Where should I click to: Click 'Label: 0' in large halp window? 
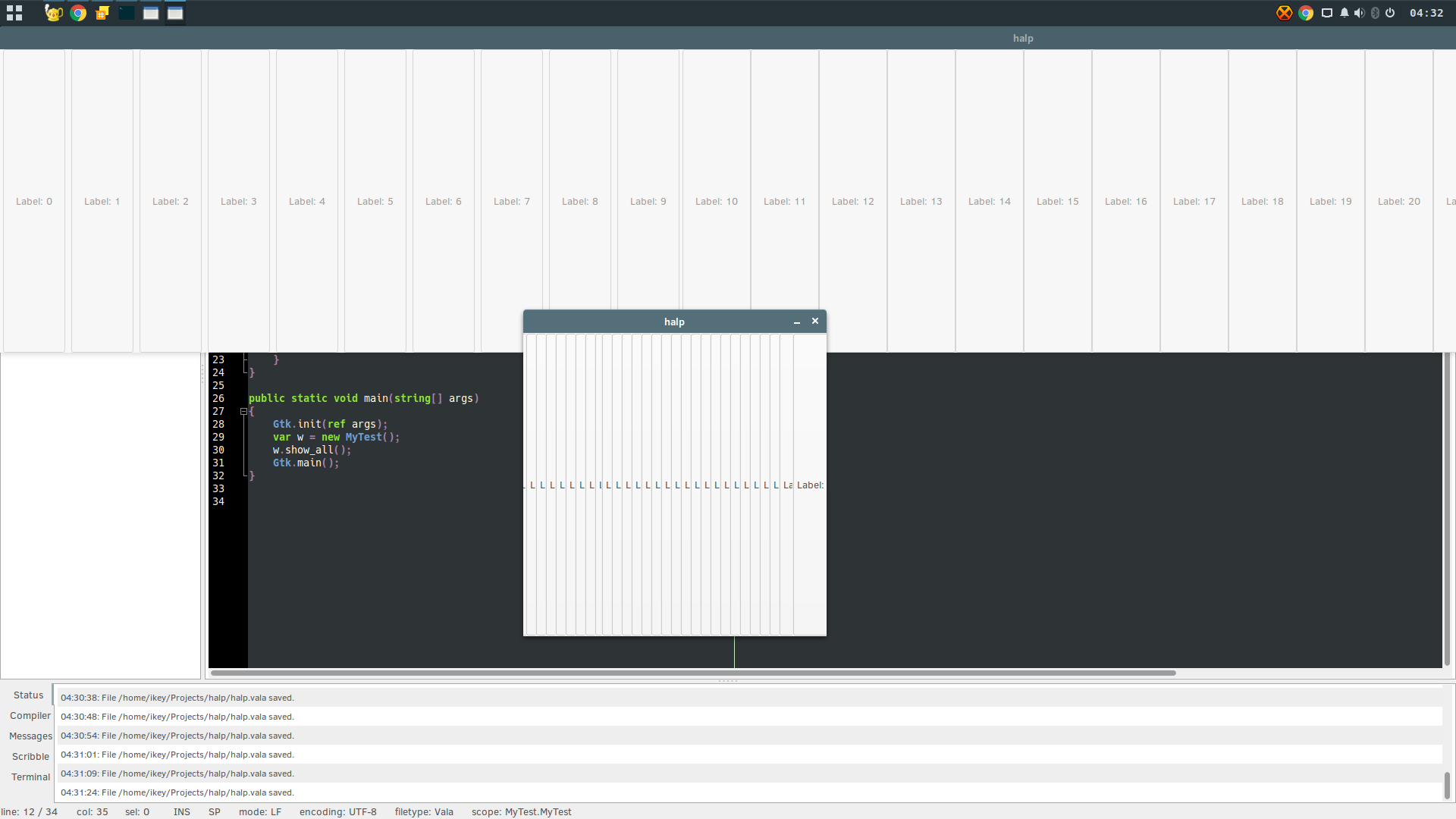point(34,202)
